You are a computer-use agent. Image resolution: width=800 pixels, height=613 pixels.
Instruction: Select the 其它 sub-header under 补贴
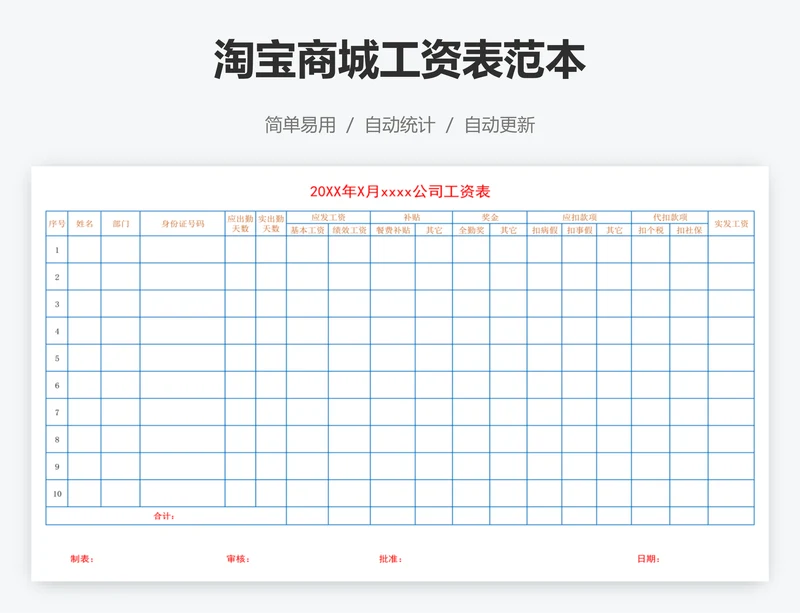tap(434, 230)
